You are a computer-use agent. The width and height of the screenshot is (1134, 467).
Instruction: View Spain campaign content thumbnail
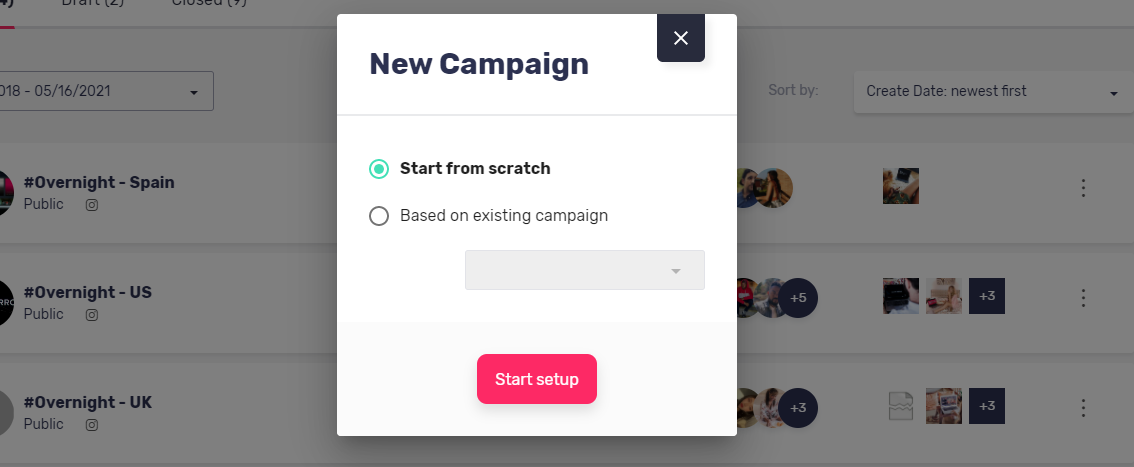900,187
